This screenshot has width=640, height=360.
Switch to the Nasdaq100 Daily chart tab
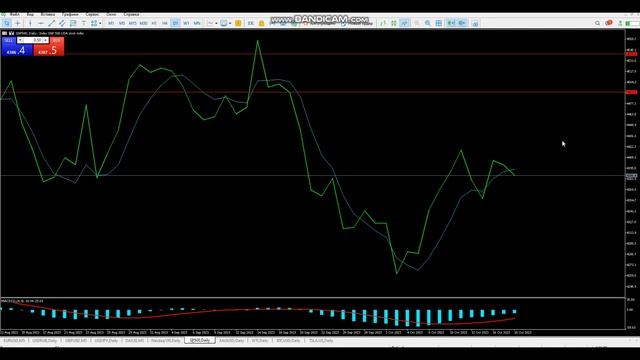pos(165,340)
